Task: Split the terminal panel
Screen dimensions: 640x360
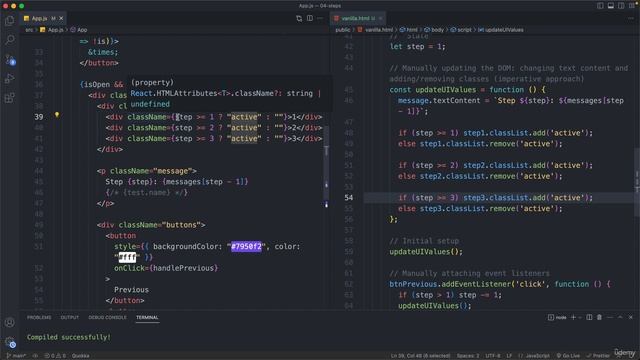Action: coord(589,317)
